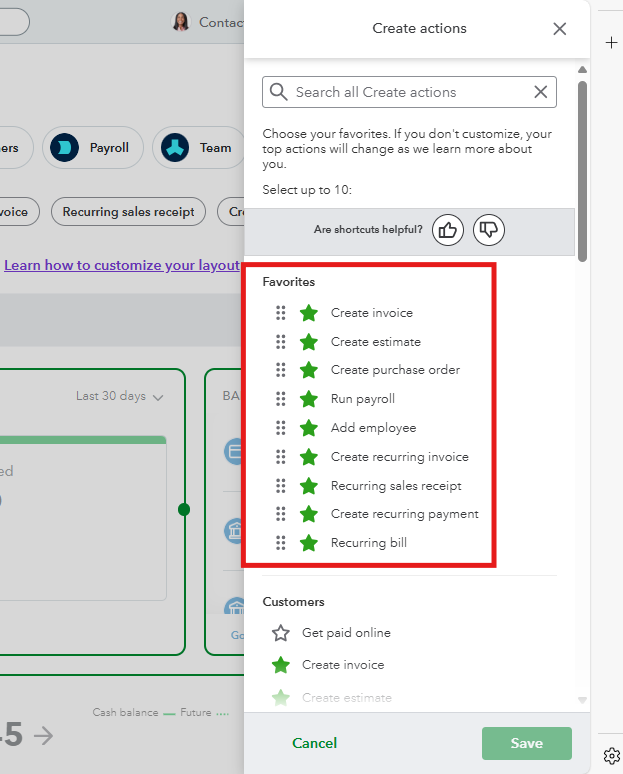This screenshot has height=774, width=623.
Task: Grab the drag handle for Recurring bill
Action: tap(280, 542)
